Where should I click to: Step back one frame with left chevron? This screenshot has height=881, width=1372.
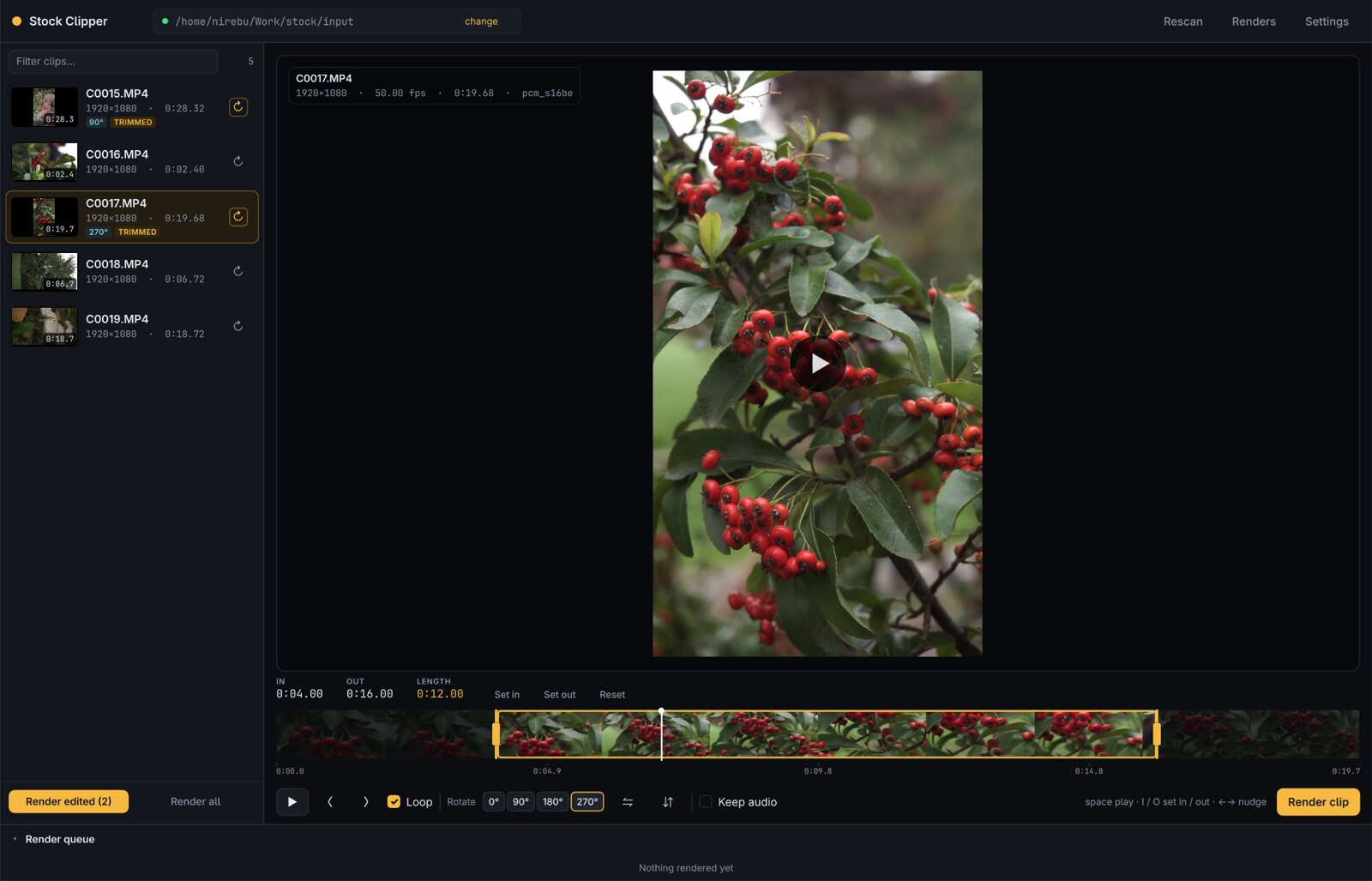click(330, 802)
